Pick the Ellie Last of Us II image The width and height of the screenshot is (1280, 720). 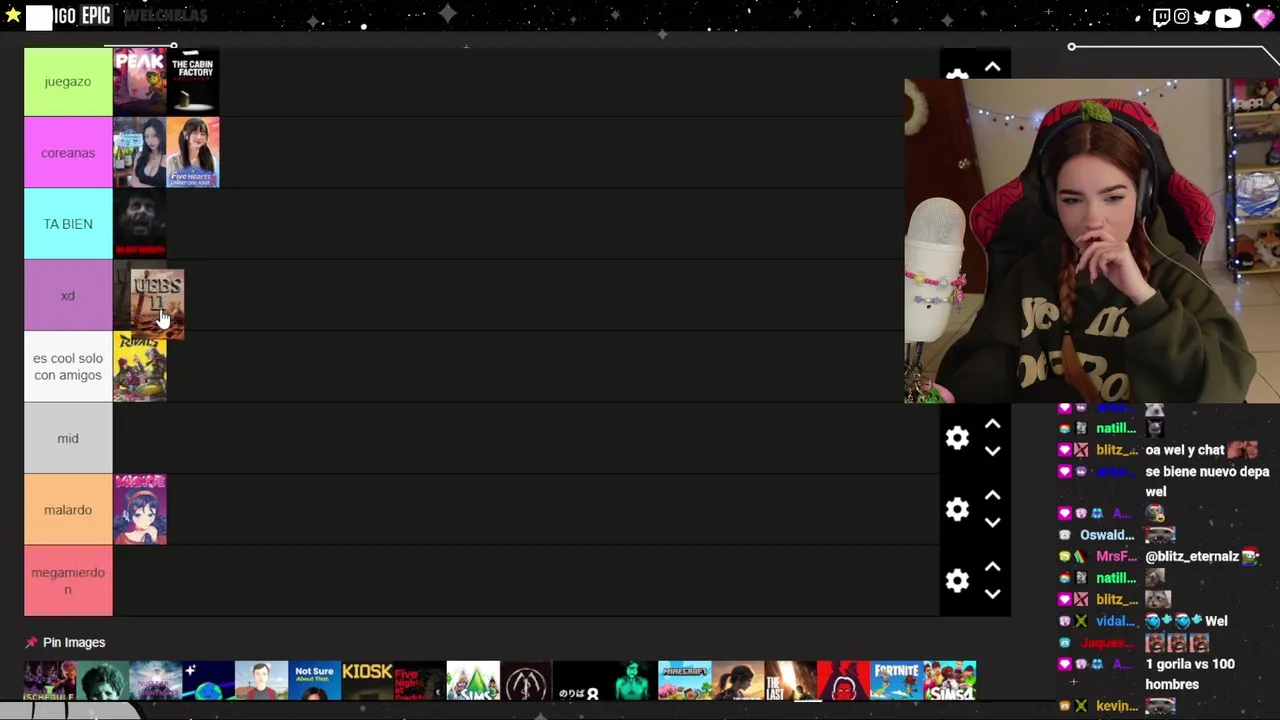click(x=737, y=681)
